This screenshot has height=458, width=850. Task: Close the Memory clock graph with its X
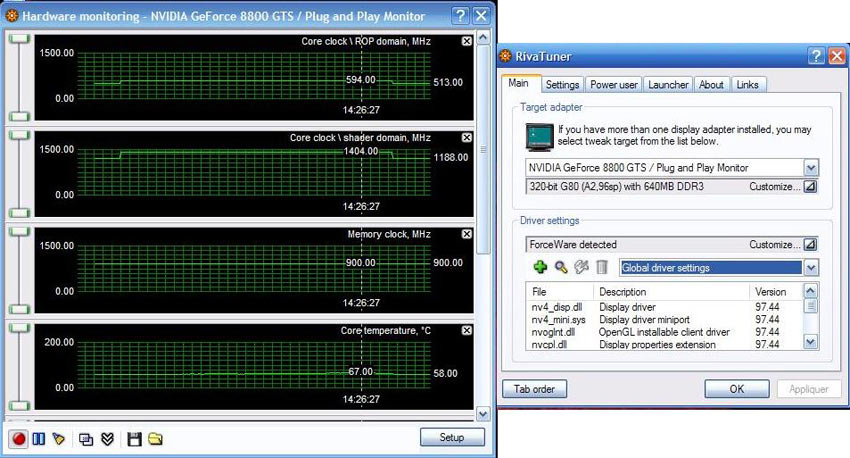point(467,234)
